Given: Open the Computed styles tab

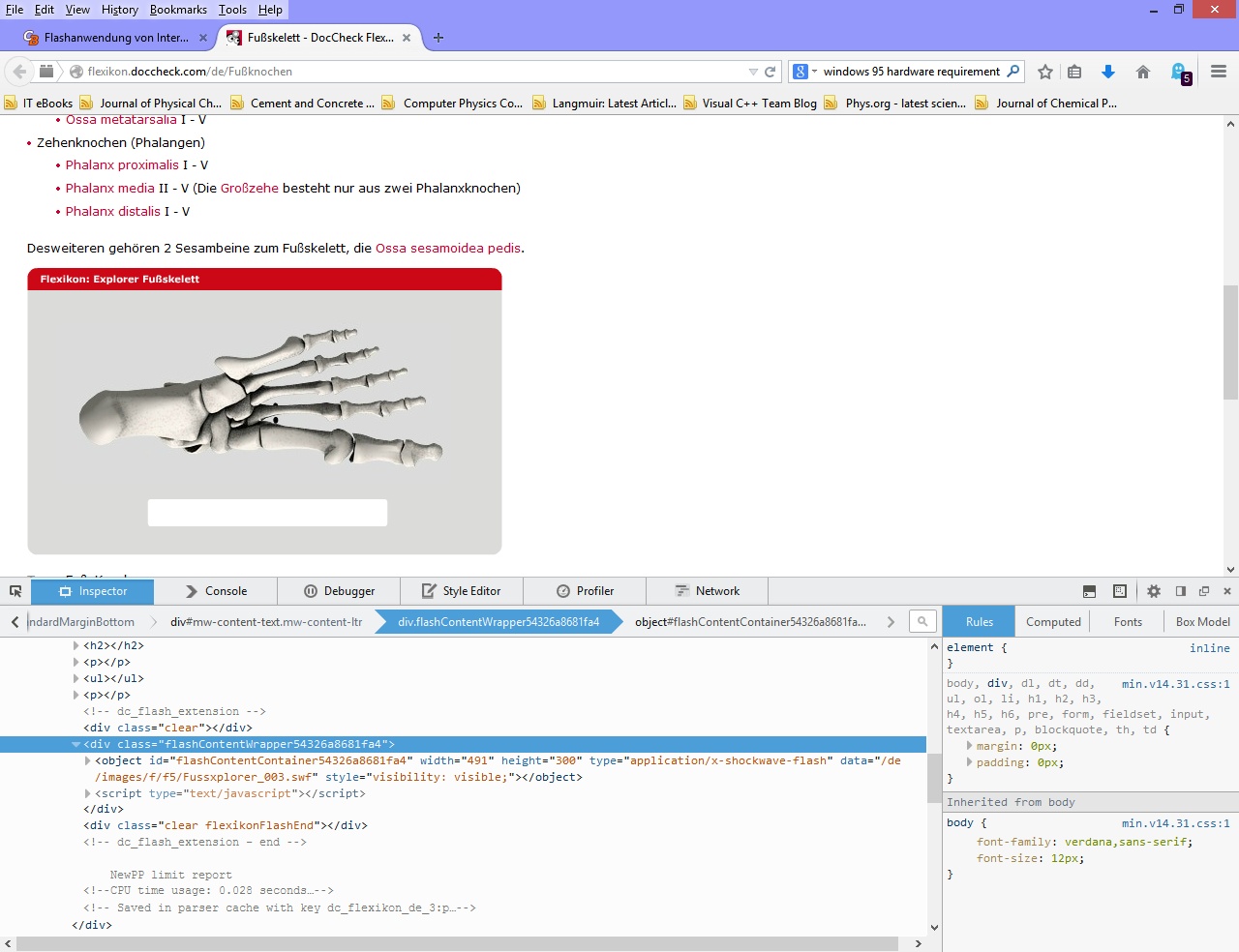Looking at the screenshot, I should pos(1053,622).
